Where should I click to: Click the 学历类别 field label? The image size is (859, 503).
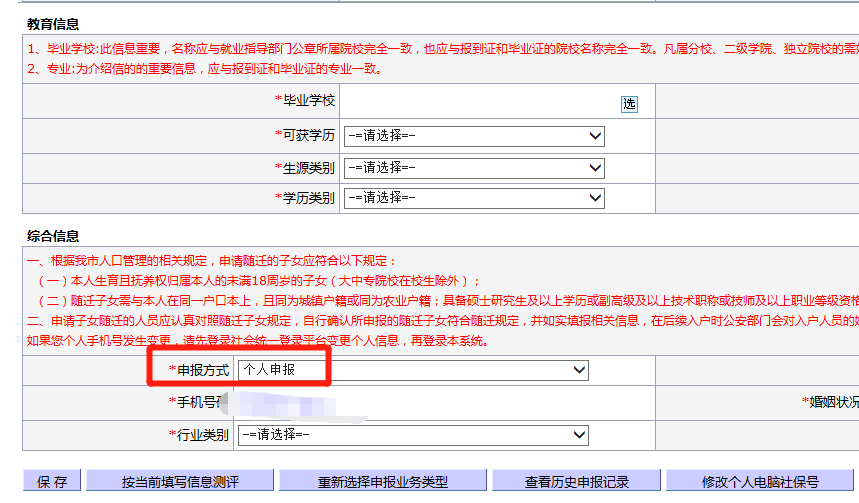(305, 198)
